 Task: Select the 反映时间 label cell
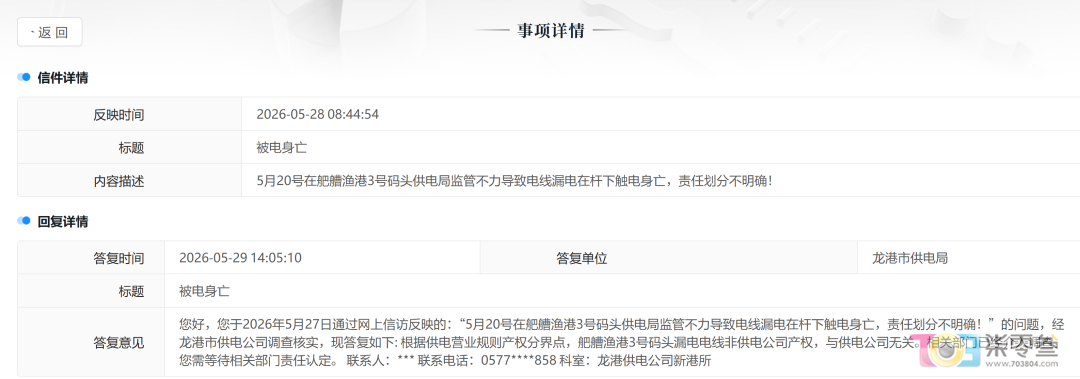(x=129, y=114)
